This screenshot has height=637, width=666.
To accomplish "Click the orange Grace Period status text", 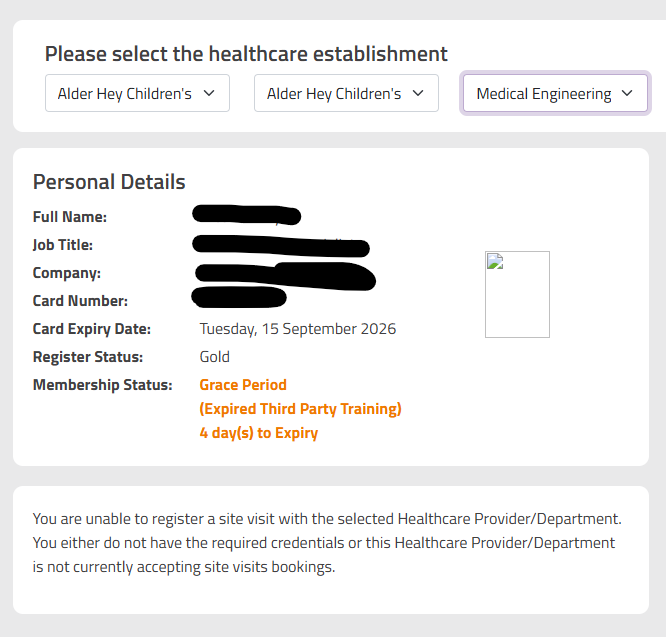I will 243,385.
